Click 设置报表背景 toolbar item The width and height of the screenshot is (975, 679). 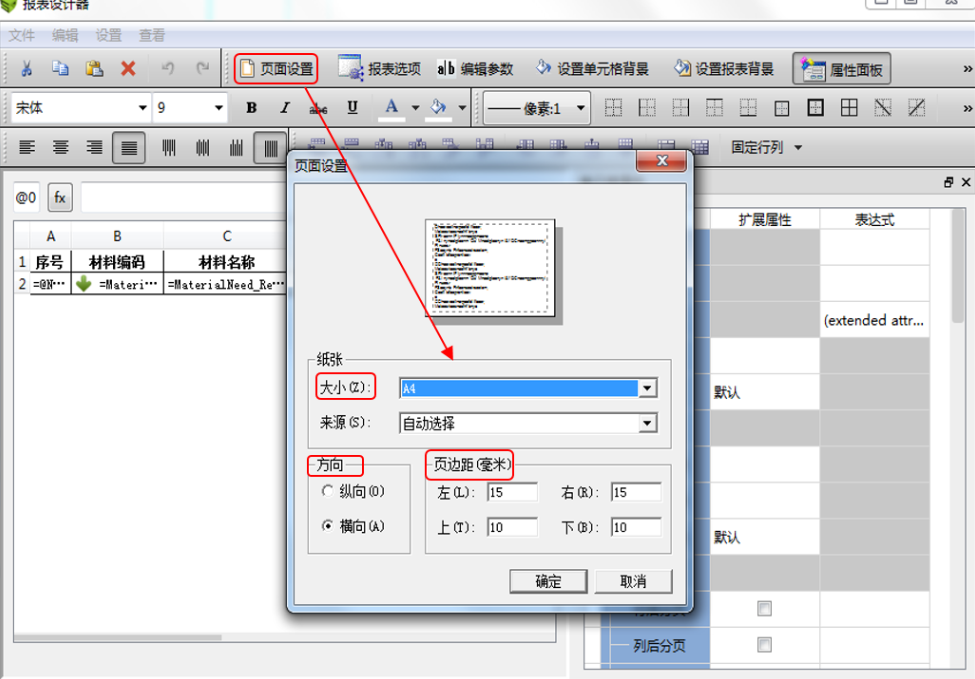click(724, 68)
